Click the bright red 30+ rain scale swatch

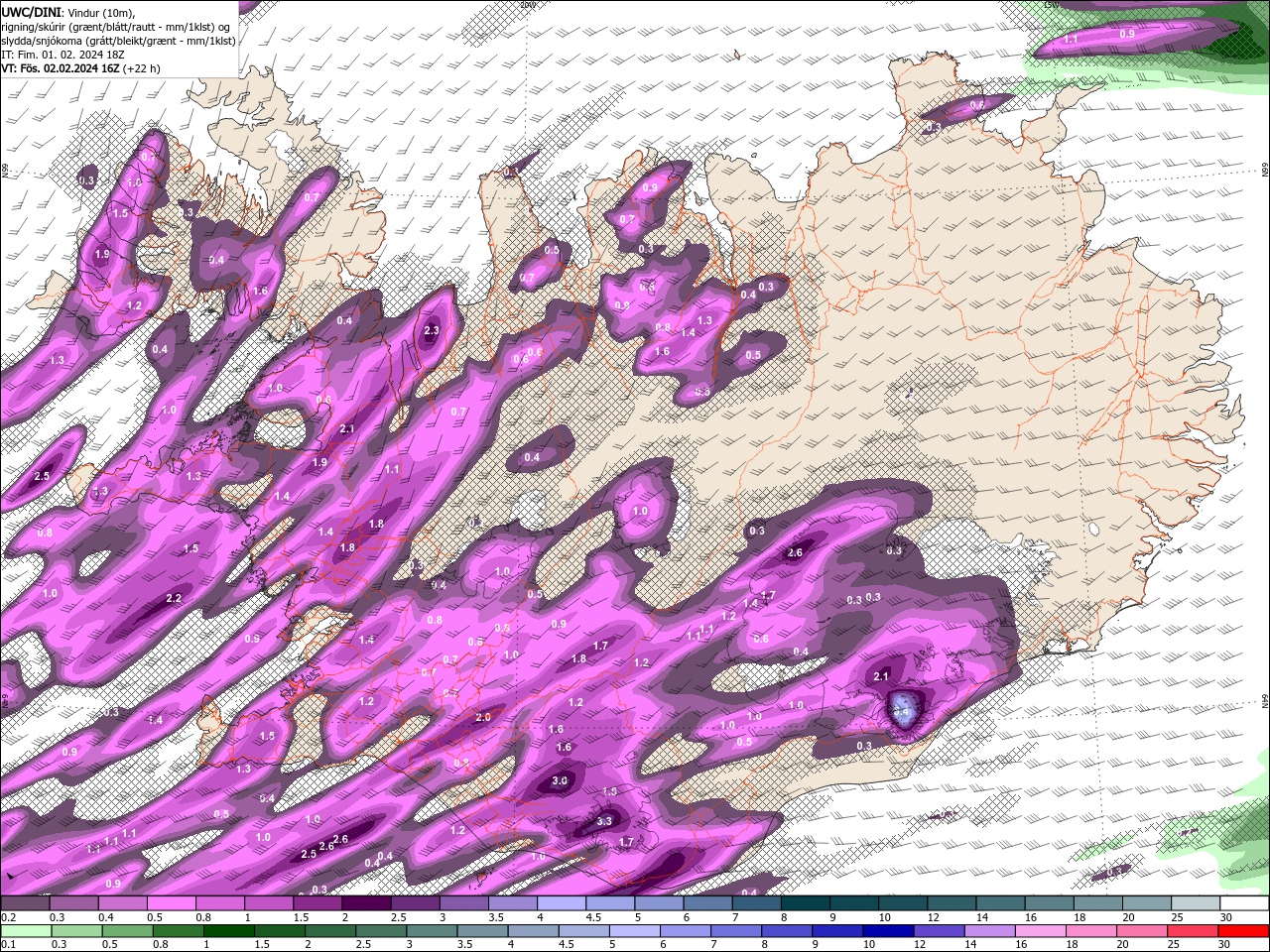(1243, 930)
